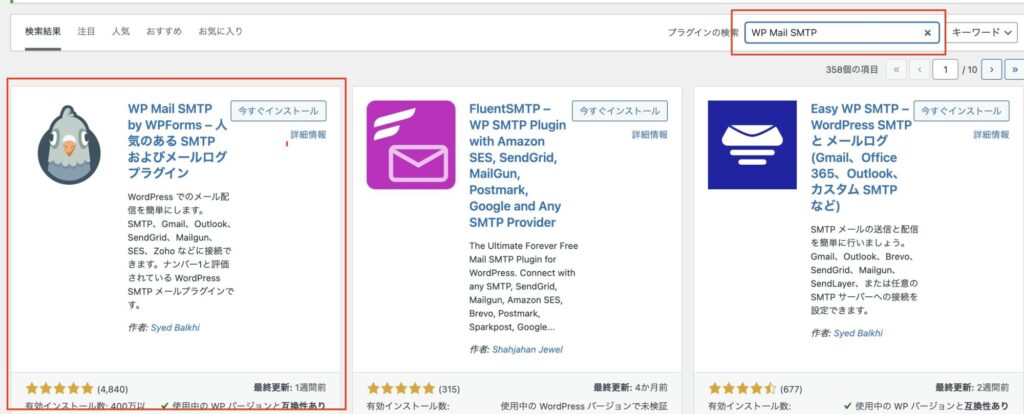Click Easy WP SMTP blue envelope icon
This screenshot has height=414, width=1024.
752,145
